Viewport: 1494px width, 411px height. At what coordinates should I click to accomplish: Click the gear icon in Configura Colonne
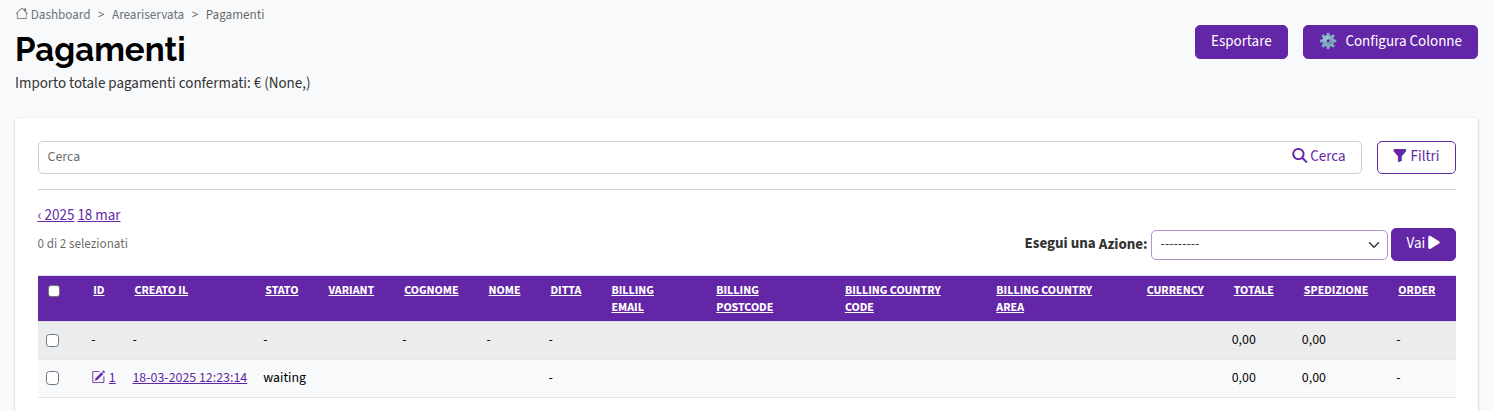click(1328, 42)
